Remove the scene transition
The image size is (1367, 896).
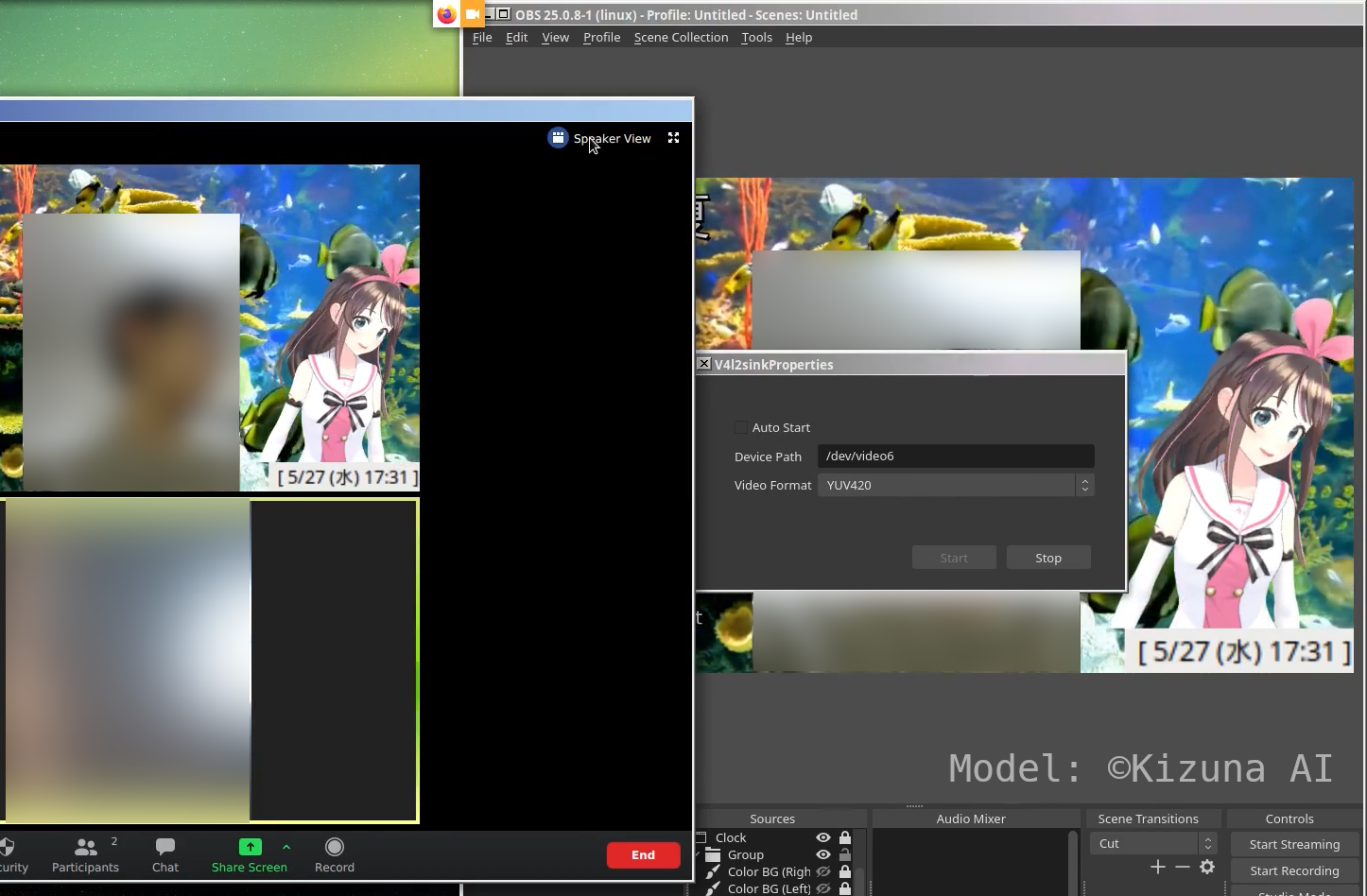point(1183,867)
